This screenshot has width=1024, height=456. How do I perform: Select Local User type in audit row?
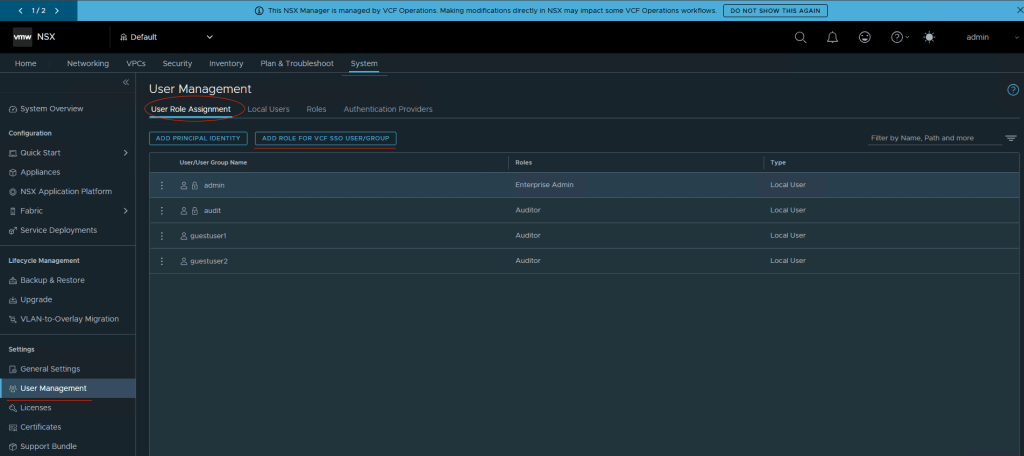click(788, 210)
